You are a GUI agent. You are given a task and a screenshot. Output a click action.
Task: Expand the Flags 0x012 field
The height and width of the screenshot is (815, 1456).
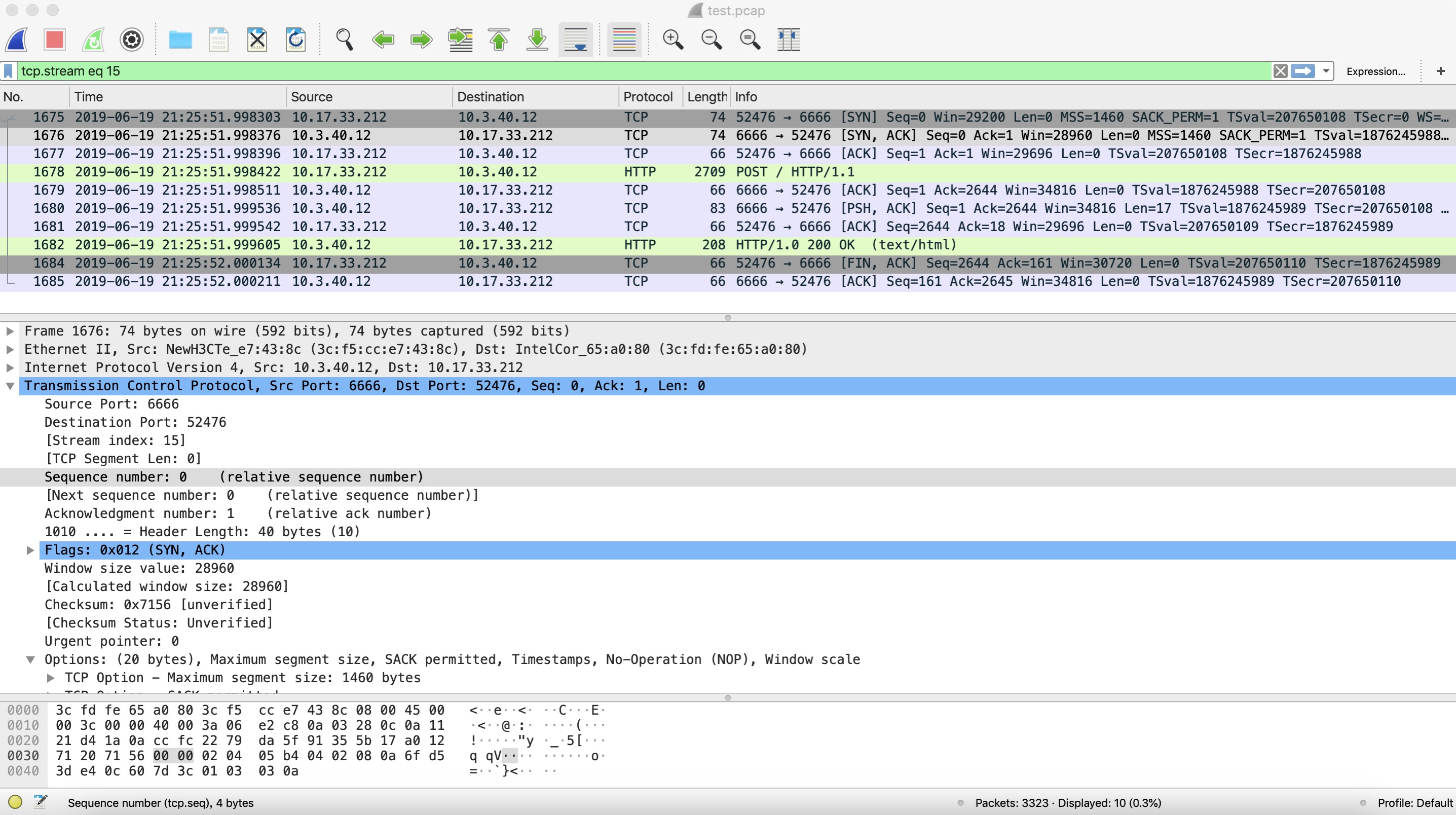[x=30, y=550]
